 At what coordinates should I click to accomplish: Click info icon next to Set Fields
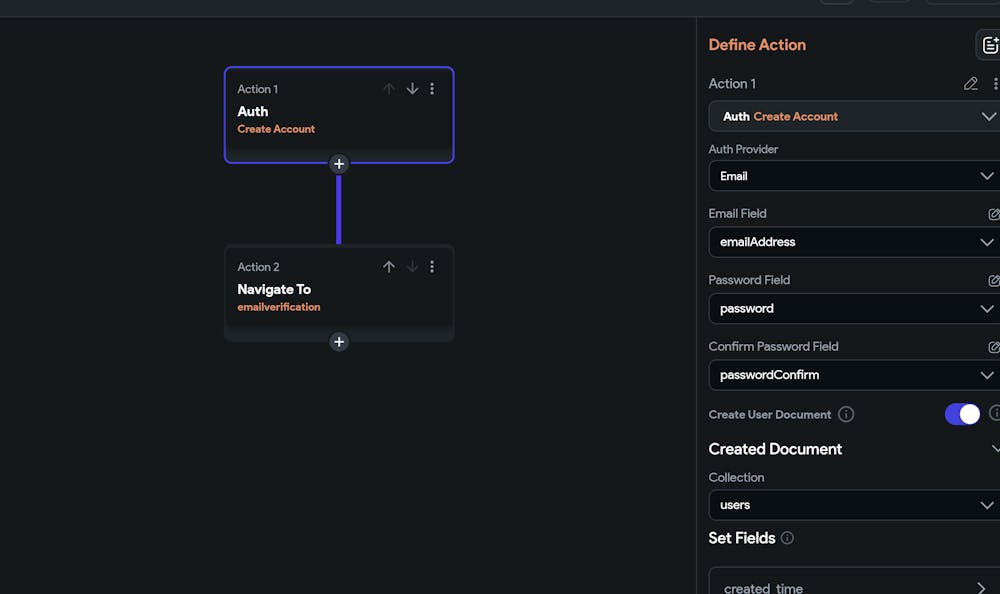click(x=787, y=538)
